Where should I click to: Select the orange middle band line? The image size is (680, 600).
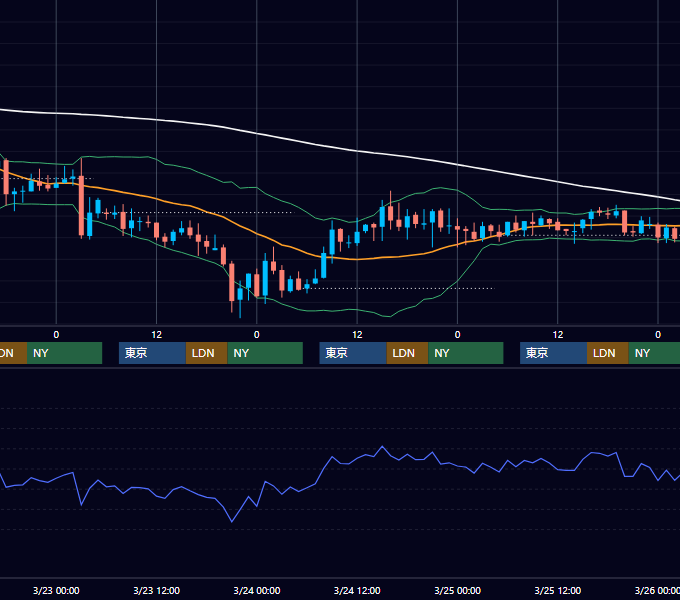click(356, 259)
